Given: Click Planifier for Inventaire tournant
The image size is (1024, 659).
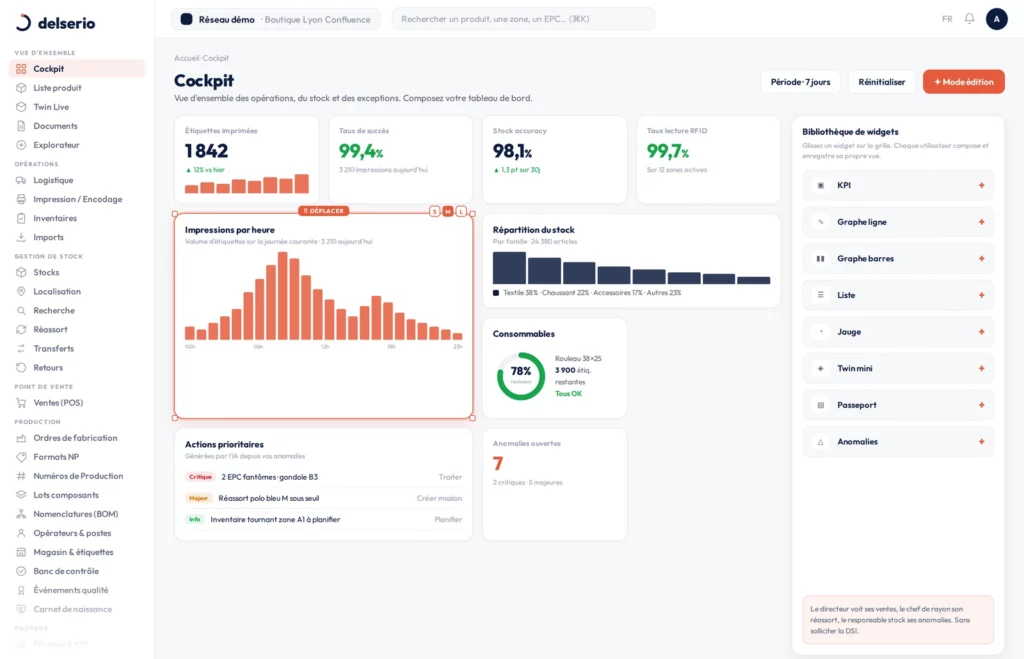Looking at the screenshot, I should point(448,520).
